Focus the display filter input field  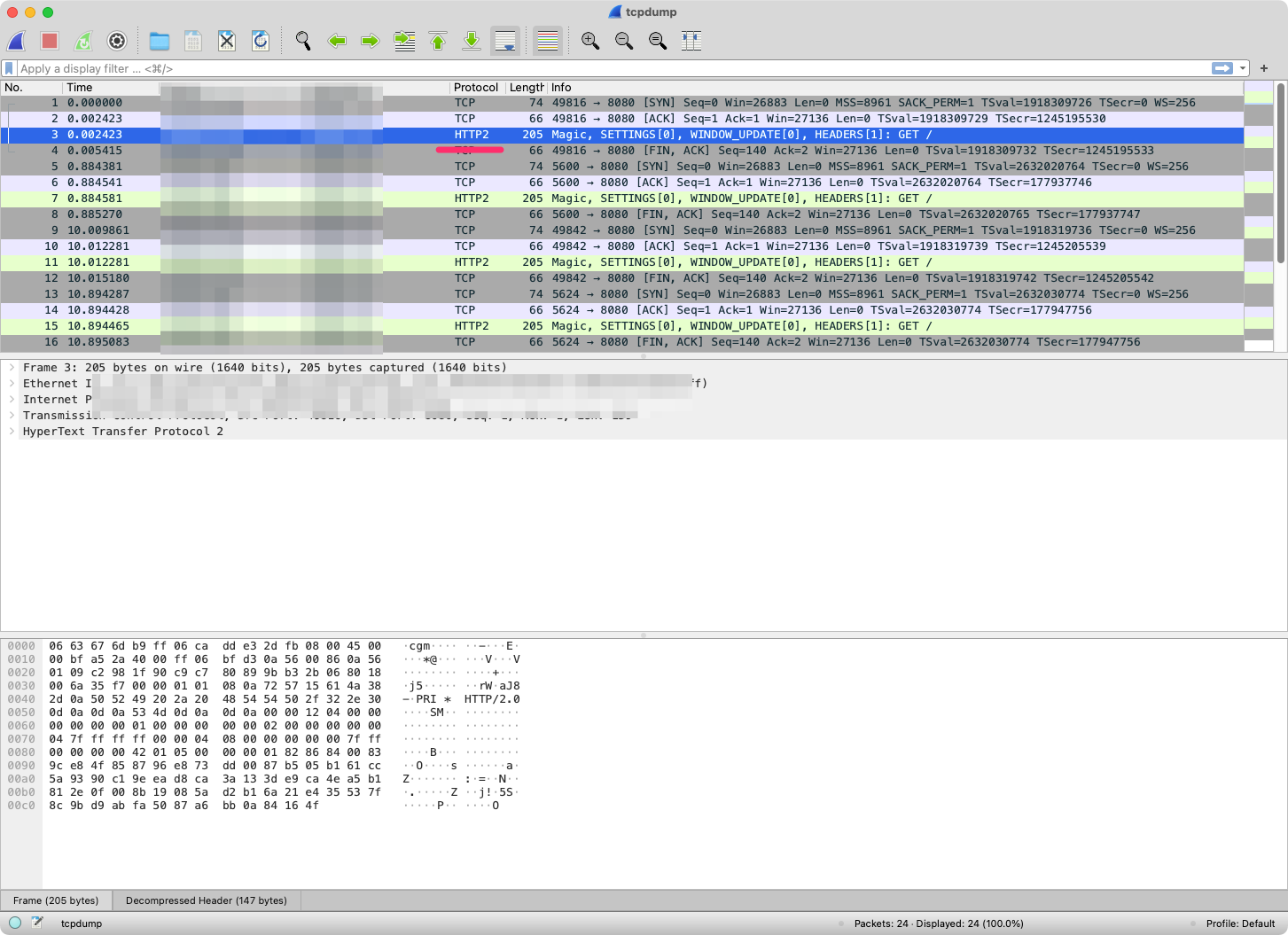point(612,68)
